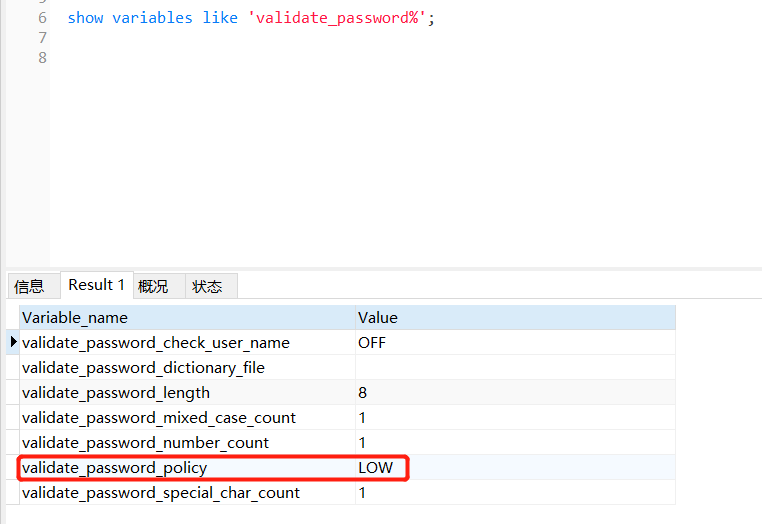Select the validate_password_mixed_case_count cell

coord(187,418)
